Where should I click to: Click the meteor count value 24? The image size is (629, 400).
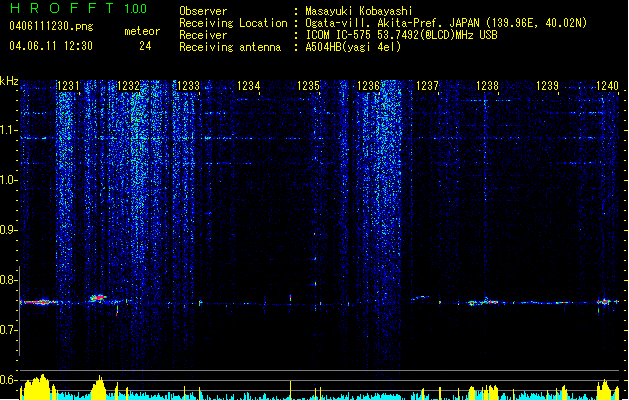(145, 46)
